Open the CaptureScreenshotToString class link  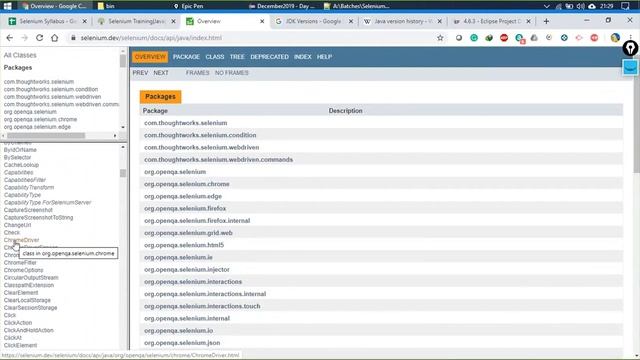tap(38, 218)
